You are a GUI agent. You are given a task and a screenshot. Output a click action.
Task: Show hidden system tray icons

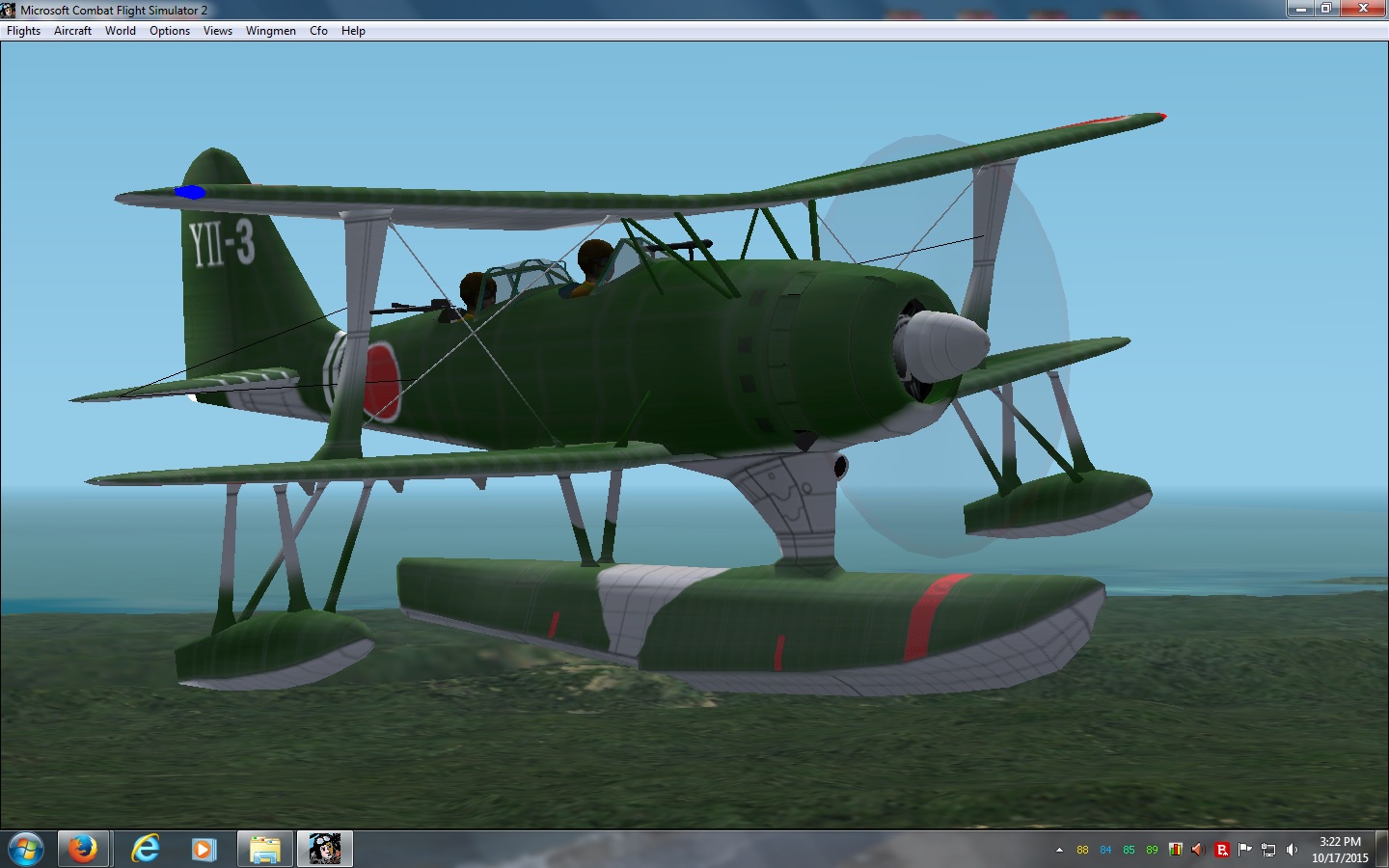click(x=1059, y=850)
